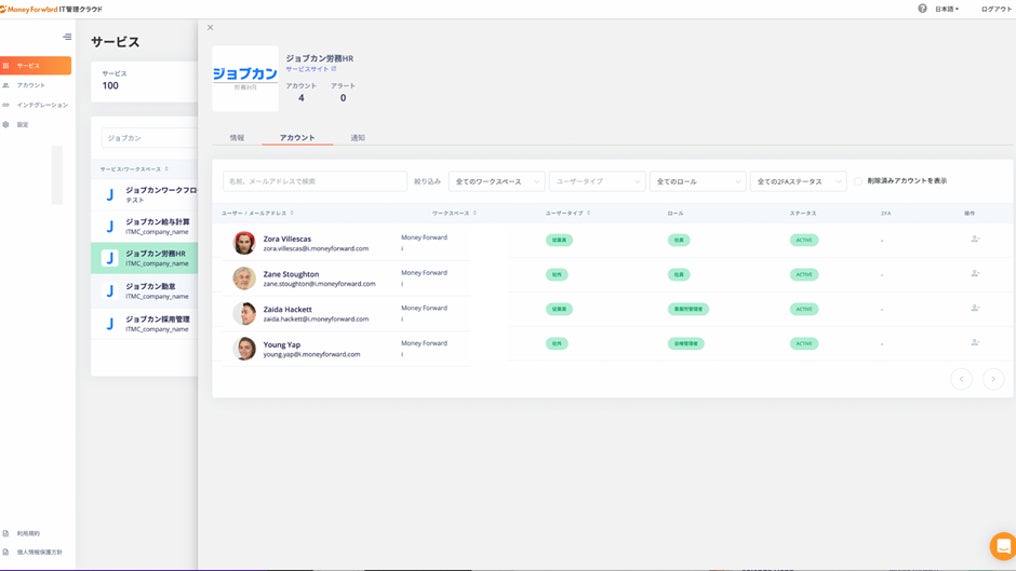The image size is (1016, 571).
Task: Switch to the 情報 tab
Action: pyautogui.click(x=237, y=137)
